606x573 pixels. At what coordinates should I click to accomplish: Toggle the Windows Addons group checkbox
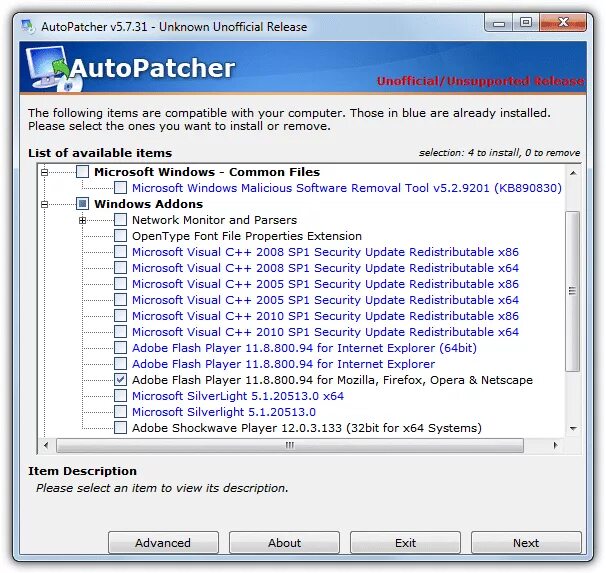pos(82,204)
